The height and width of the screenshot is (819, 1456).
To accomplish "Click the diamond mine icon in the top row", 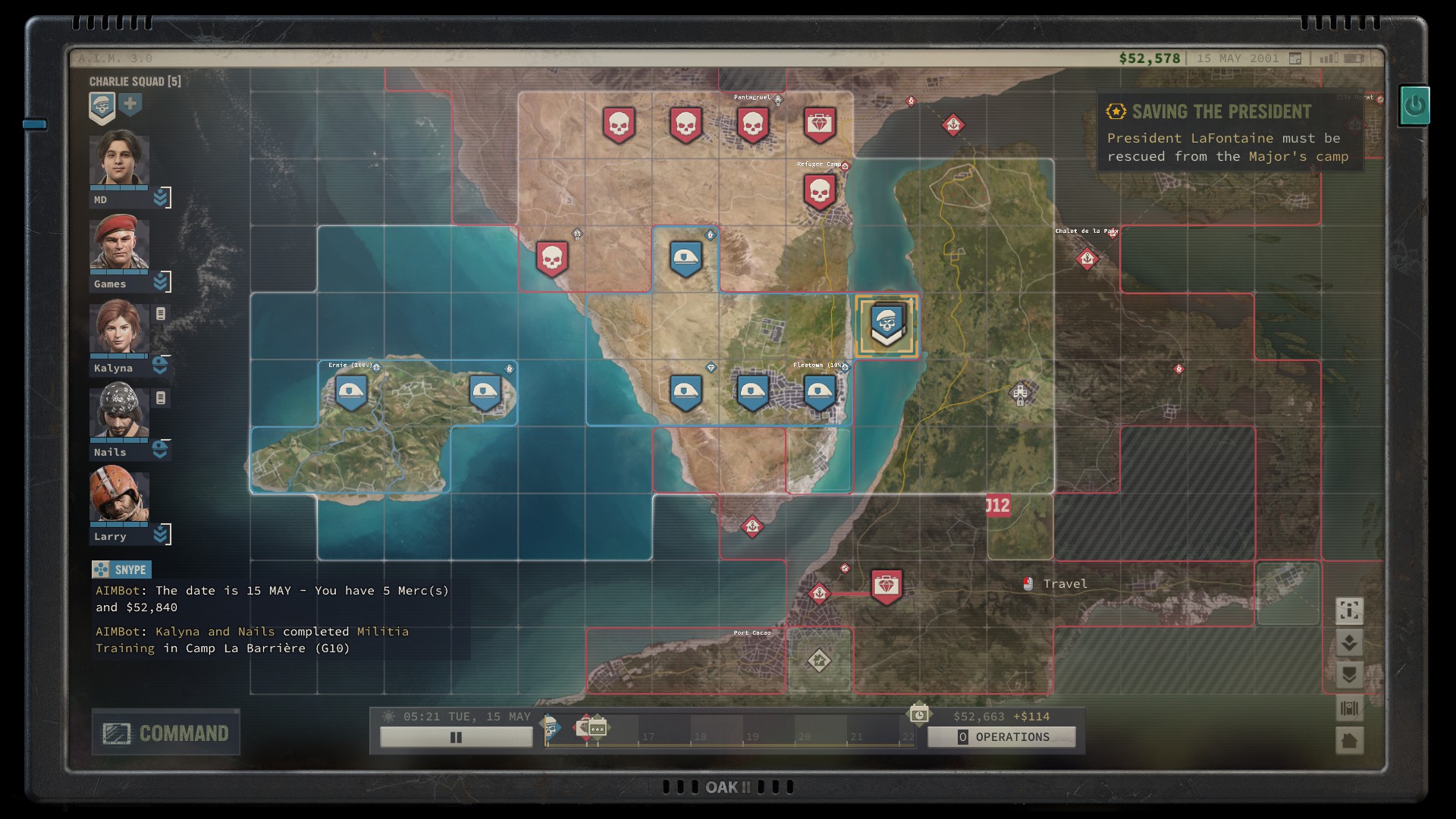I will (x=820, y=125).
